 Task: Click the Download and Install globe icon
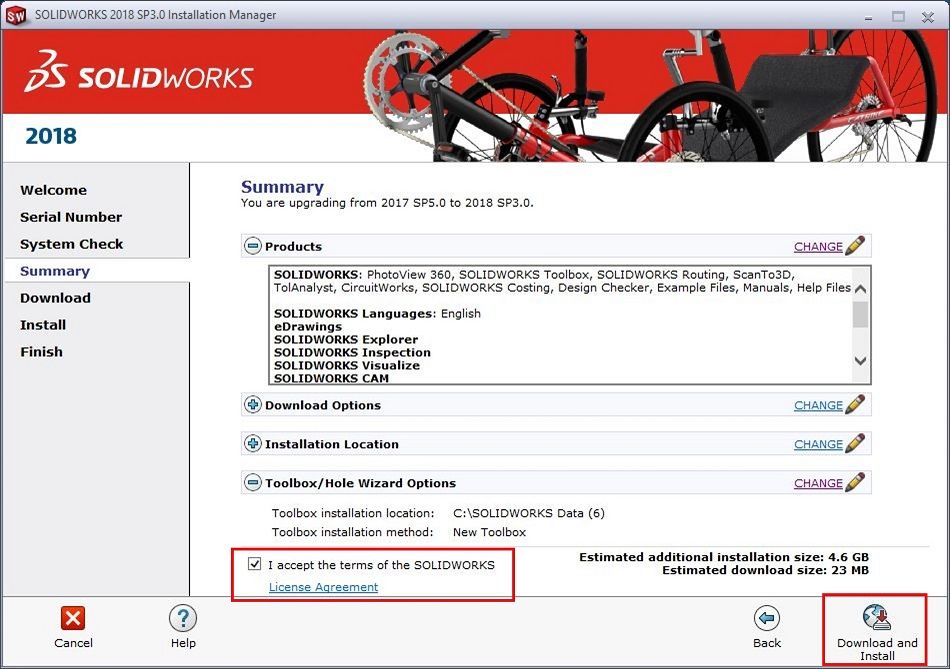pyautogui.click(x=876, y=617)
